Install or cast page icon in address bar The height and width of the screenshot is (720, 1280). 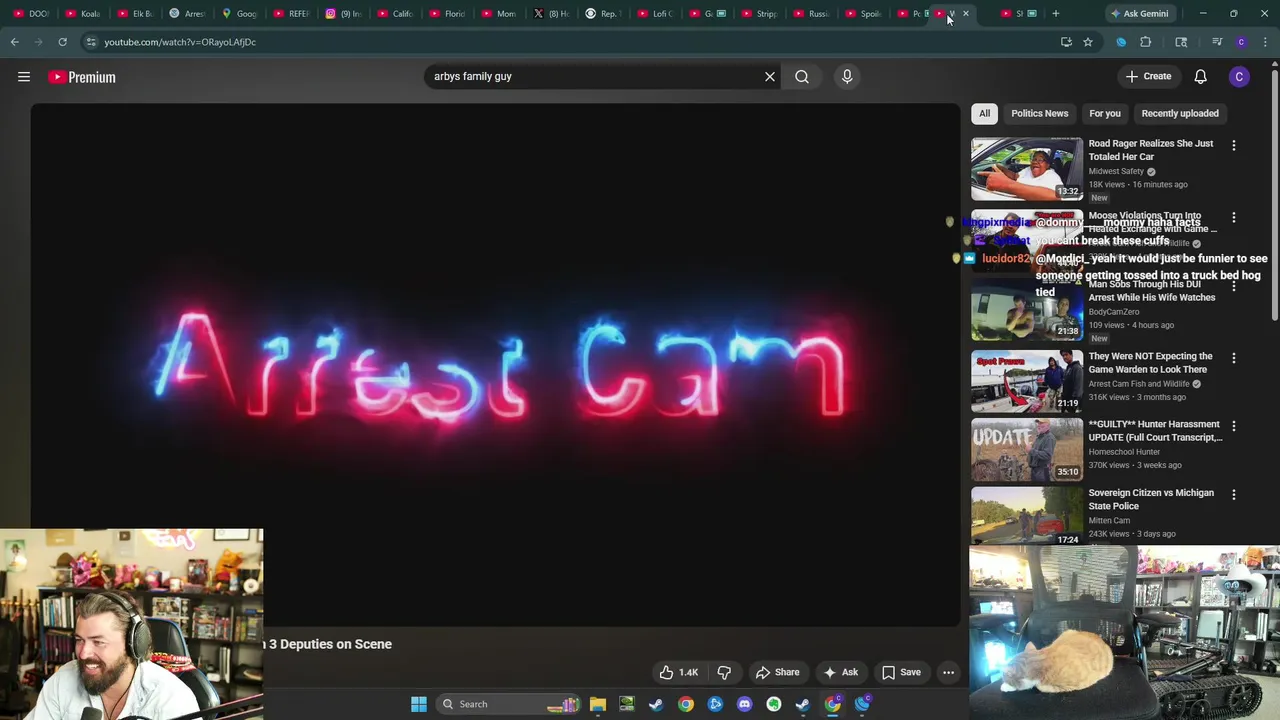(x=1066, y=42)
